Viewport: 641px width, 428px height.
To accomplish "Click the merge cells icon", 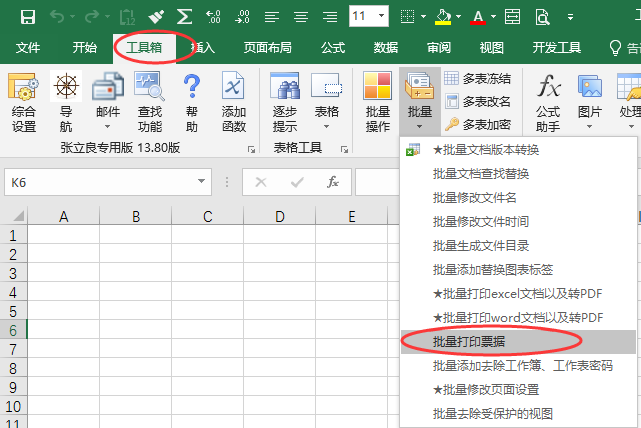I will click(x=512, y=17).
